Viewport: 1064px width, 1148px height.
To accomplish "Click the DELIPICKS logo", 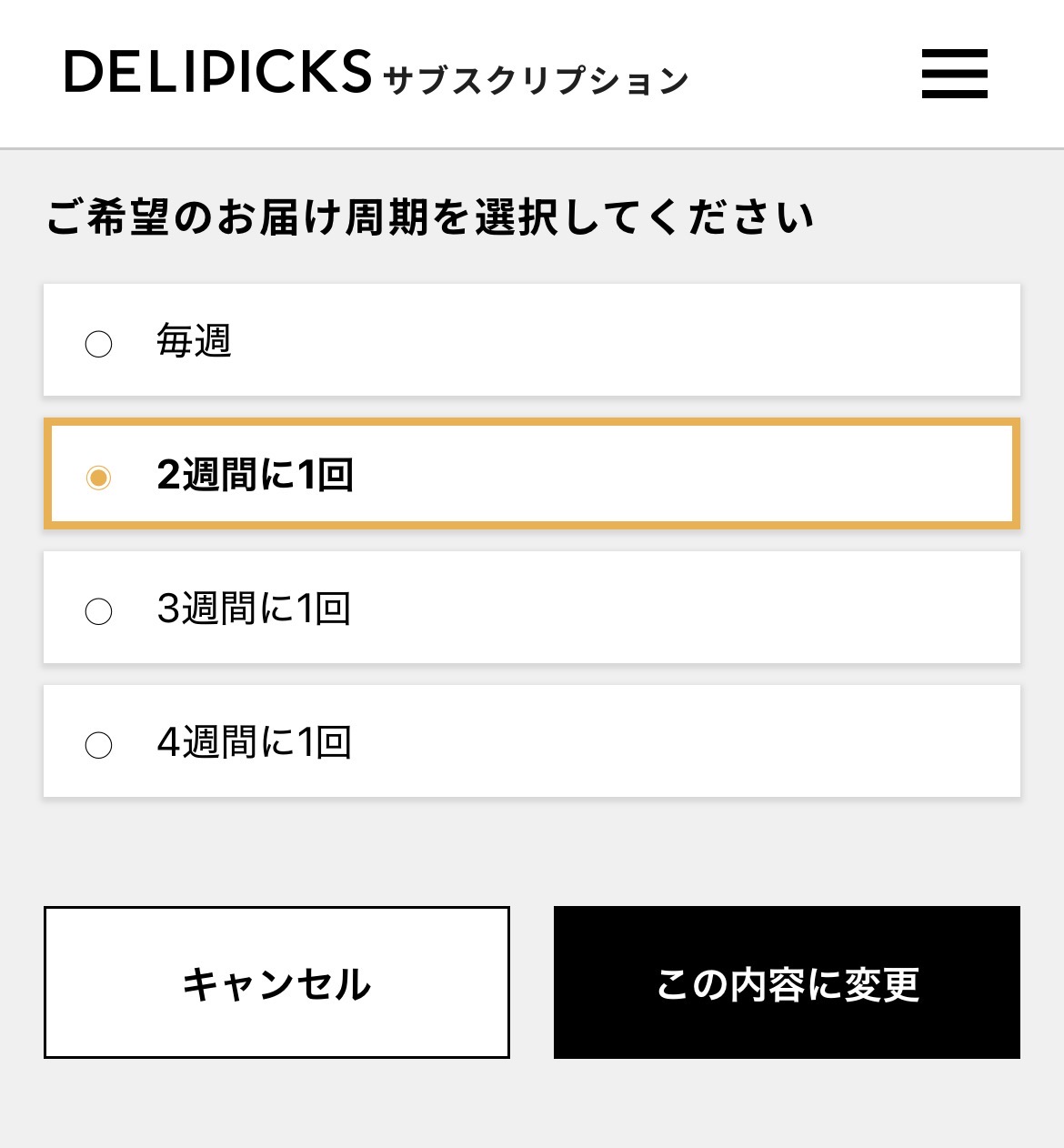I will 218,73.
